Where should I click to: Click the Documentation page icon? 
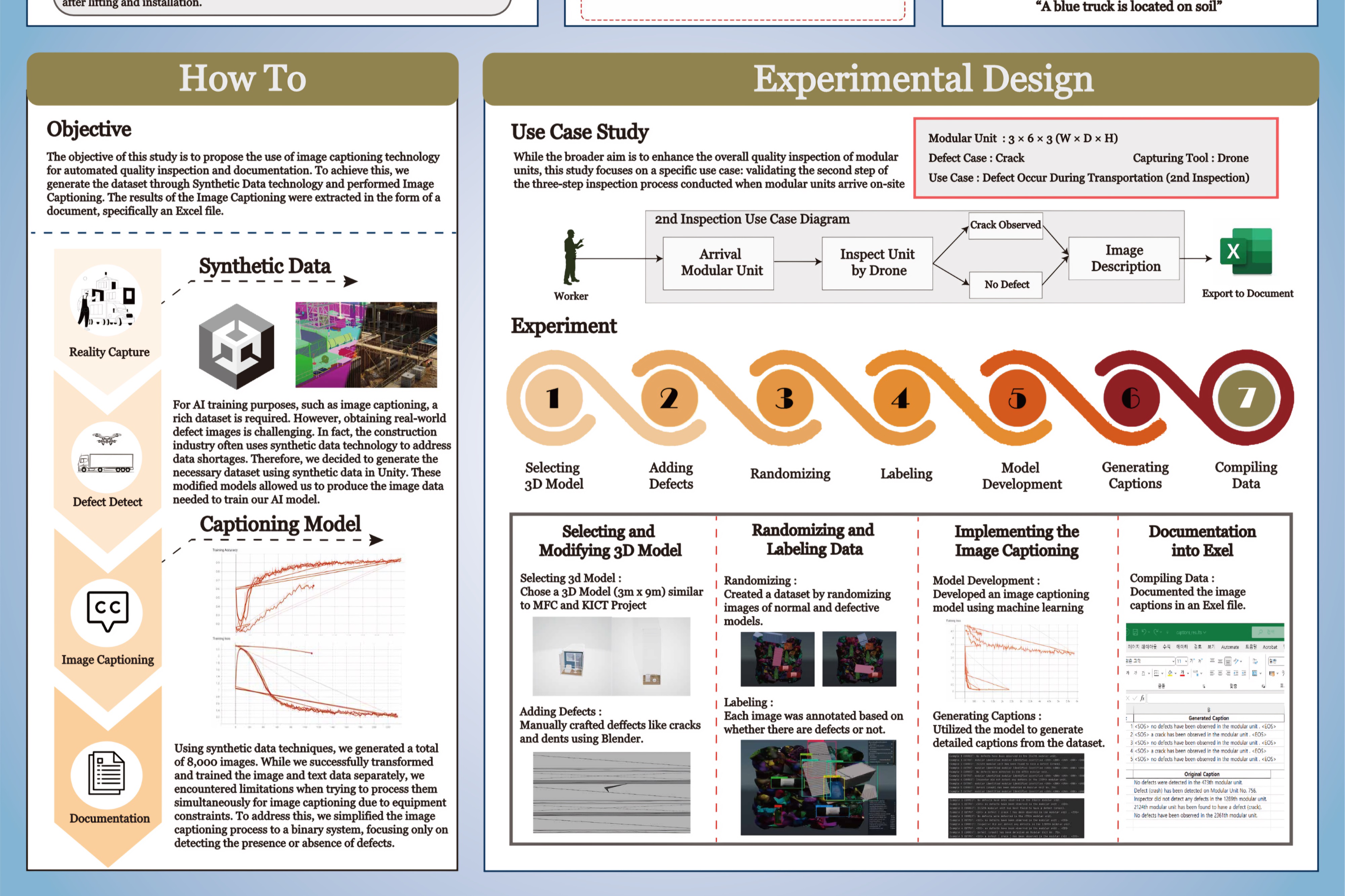(x=106, y=773)
